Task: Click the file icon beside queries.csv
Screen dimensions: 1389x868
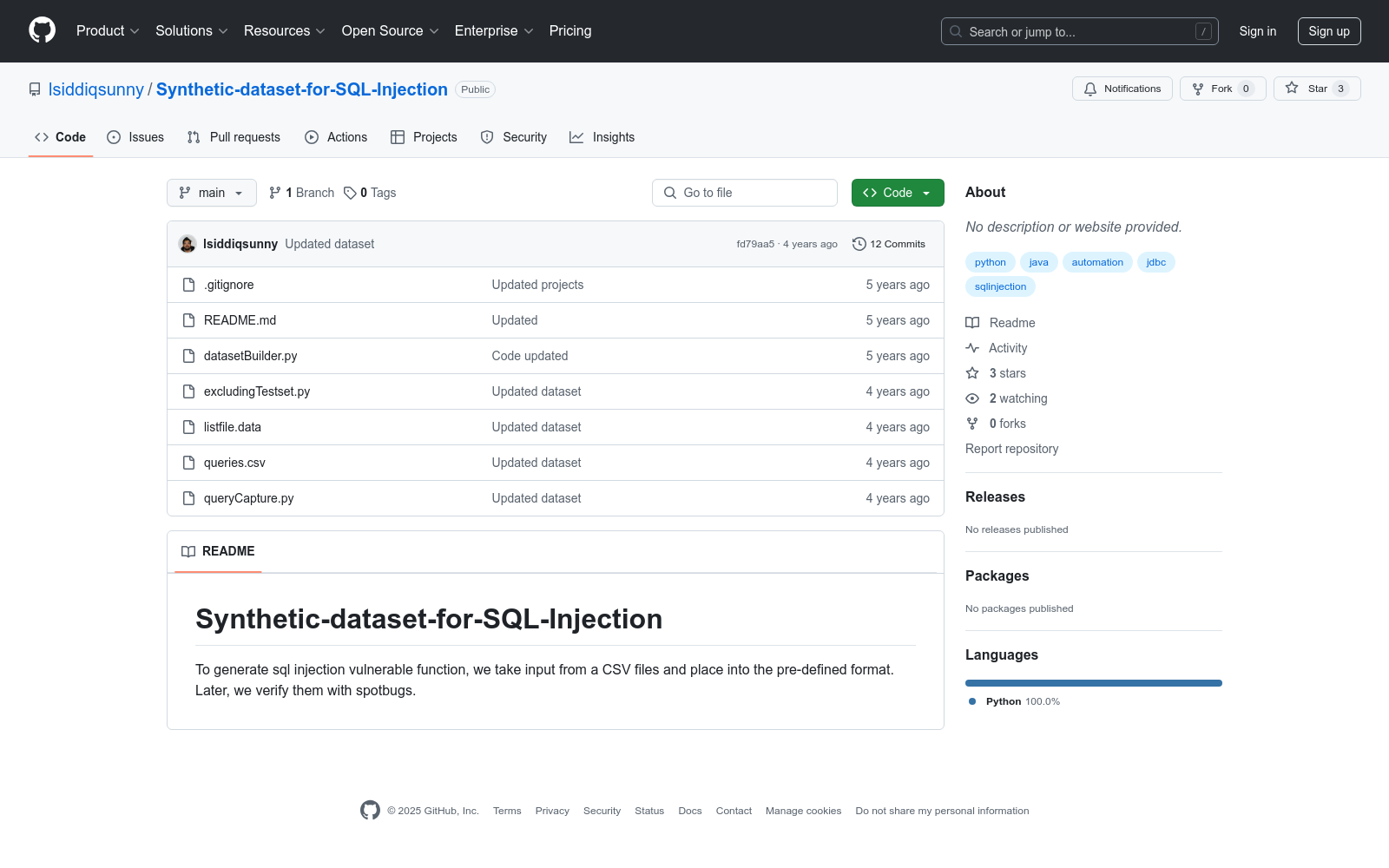Action: pyautogui.click(x=188, y=463)
